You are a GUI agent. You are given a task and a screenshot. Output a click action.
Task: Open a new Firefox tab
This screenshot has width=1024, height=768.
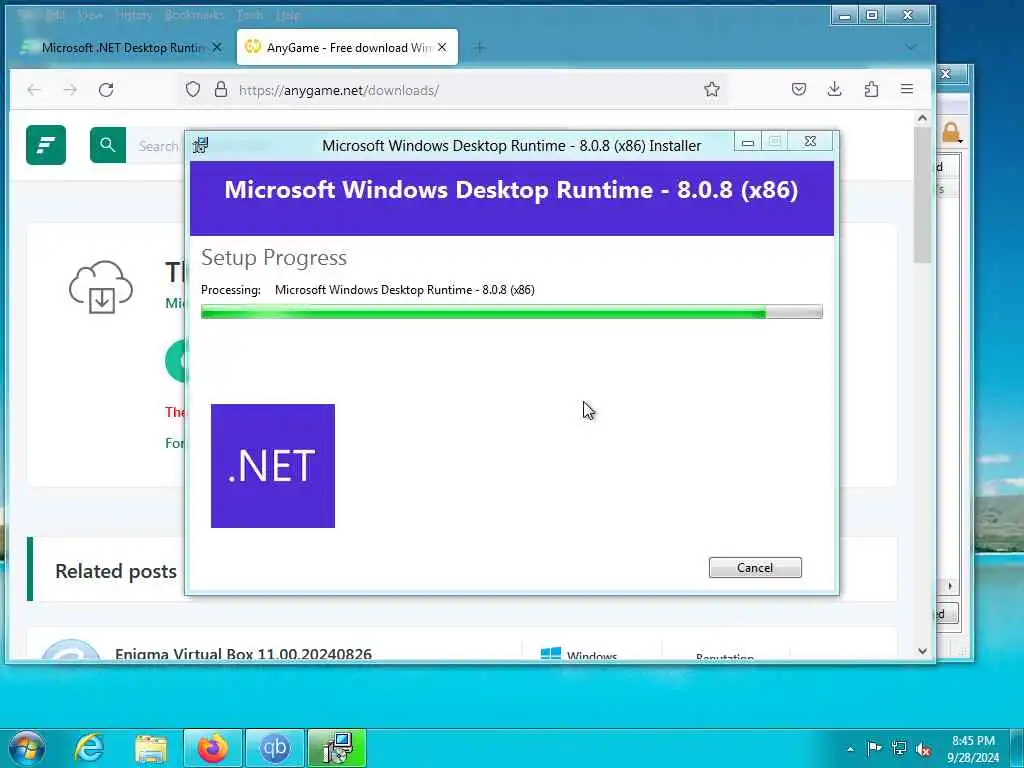479,48
